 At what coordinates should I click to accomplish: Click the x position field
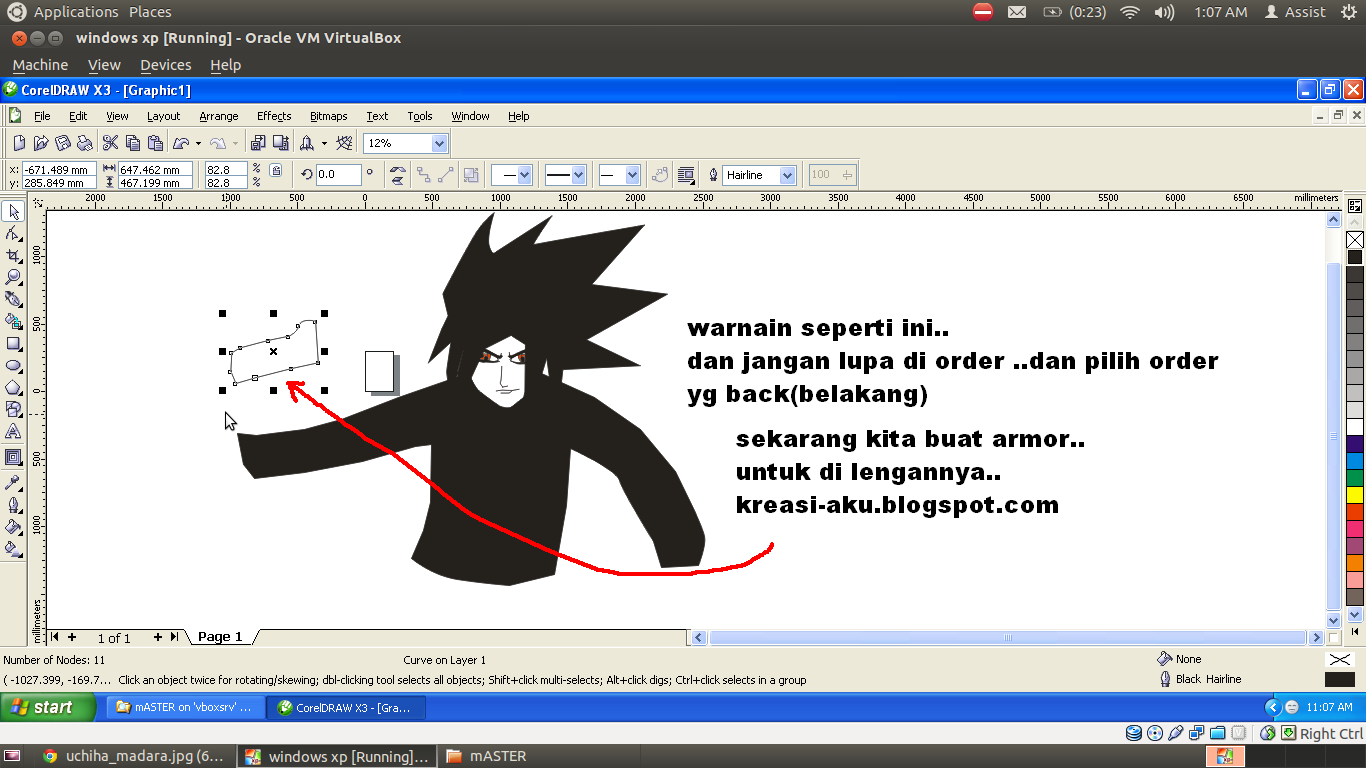58,169
